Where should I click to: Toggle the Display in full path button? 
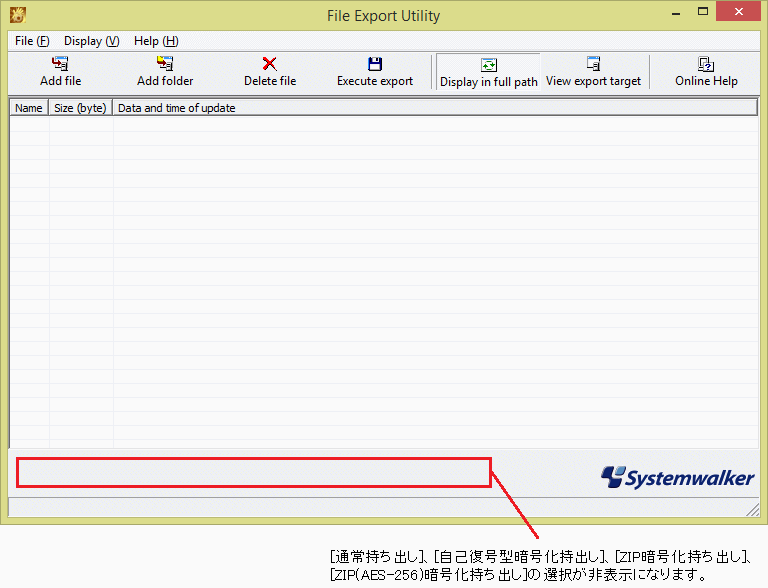(x=488, y=72)
